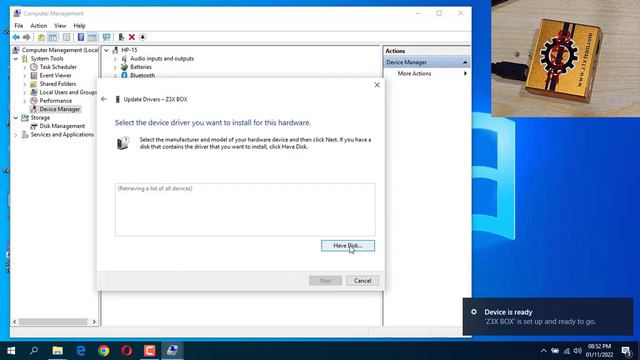Viewport: 640px width, 360px height.
Task: Expand Audio inputs and outputs category
Action: tap(115, 59)
